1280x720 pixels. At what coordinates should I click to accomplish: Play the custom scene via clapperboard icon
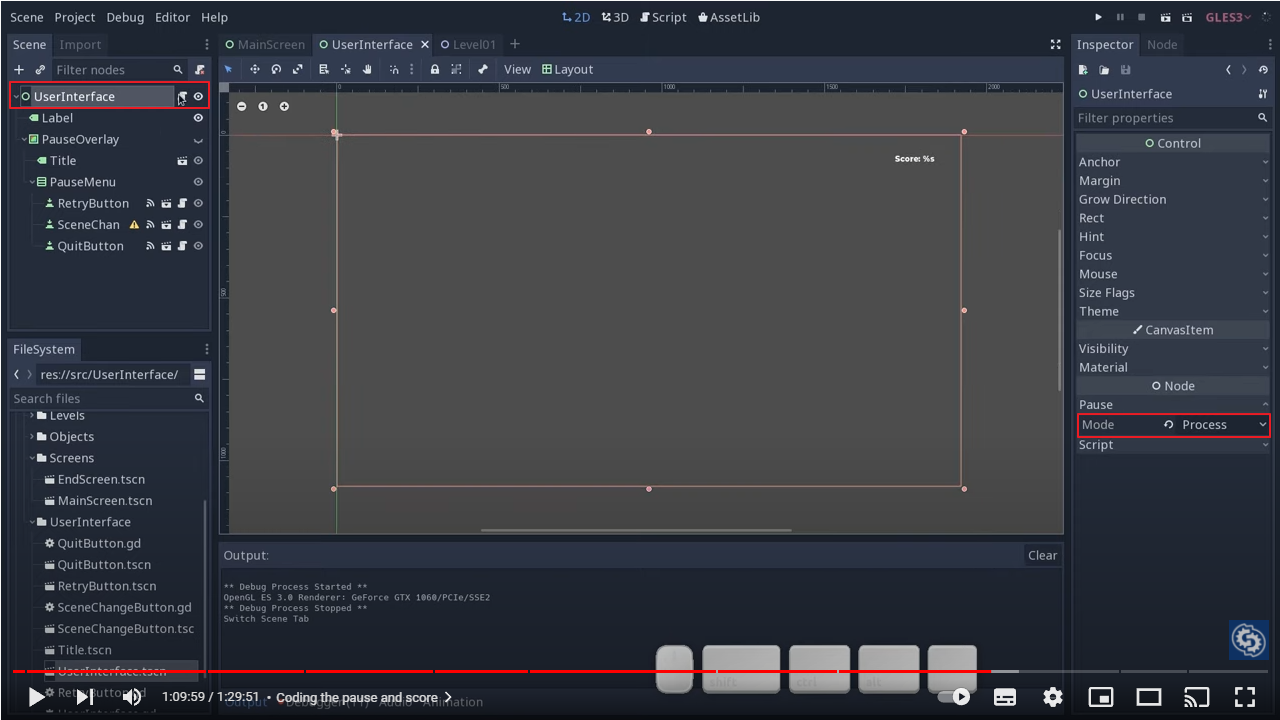pyautogui.click(x=1187, y=17)
